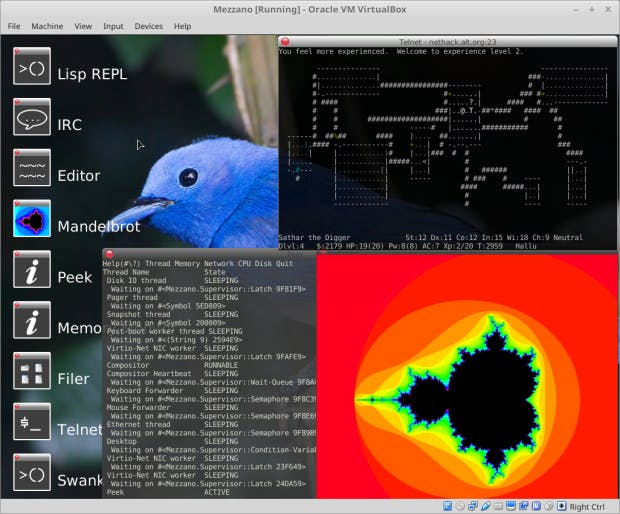Click Help(#\?) in the Peek command bar
The width and height of the screenshot is (620, 514).
[122, 264]
